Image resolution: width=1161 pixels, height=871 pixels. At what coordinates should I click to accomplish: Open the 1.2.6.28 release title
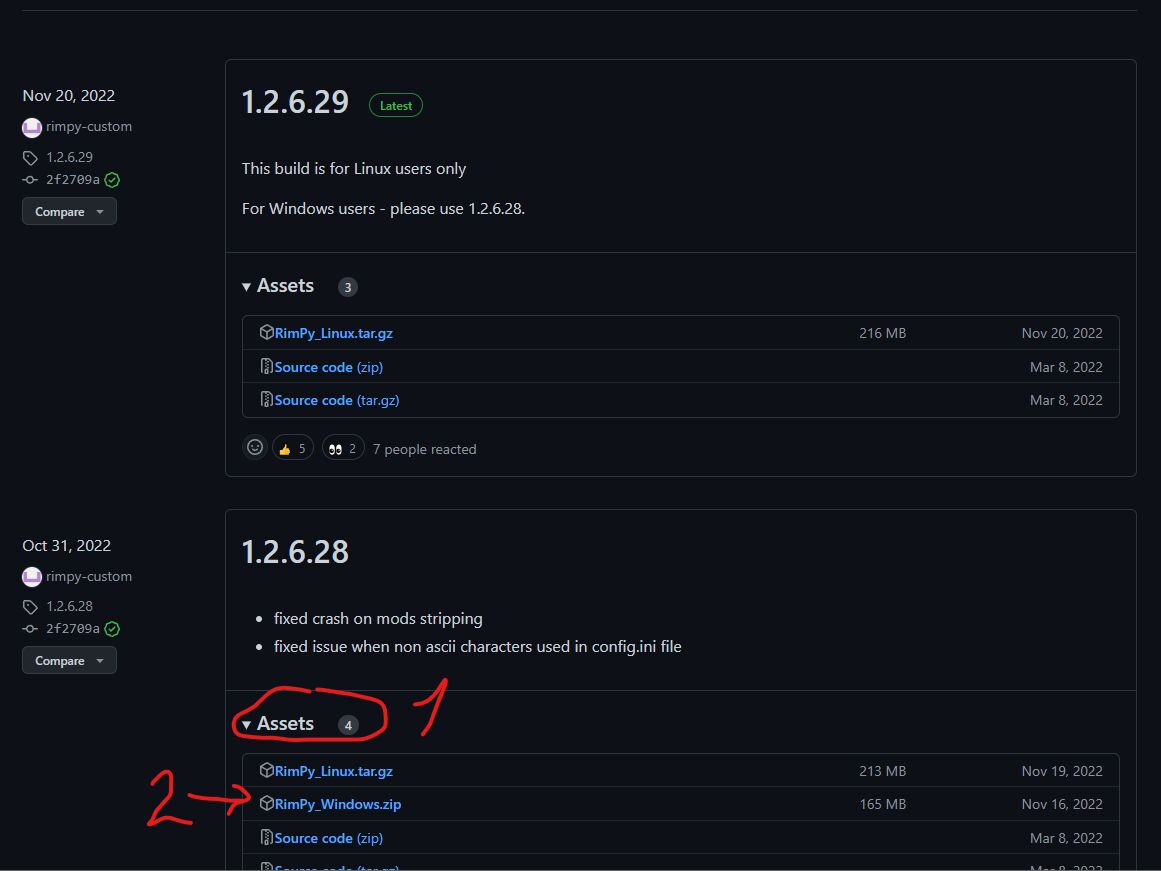(295, 552)
